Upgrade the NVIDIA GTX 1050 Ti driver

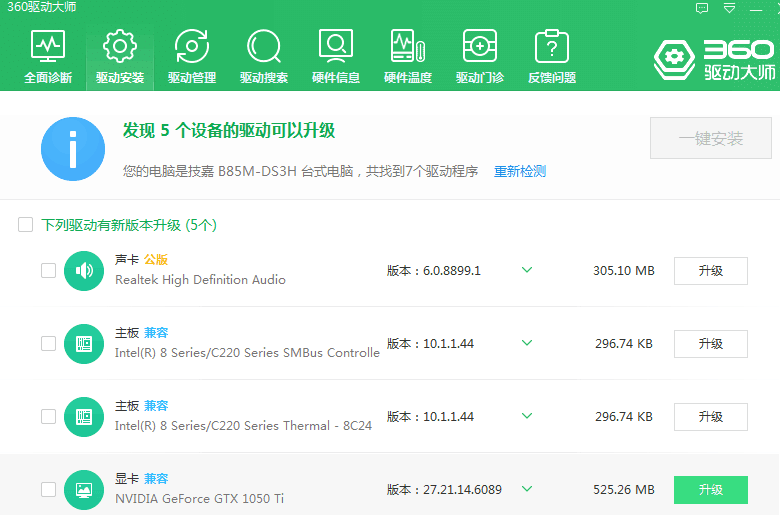click(x=711, y=490)
